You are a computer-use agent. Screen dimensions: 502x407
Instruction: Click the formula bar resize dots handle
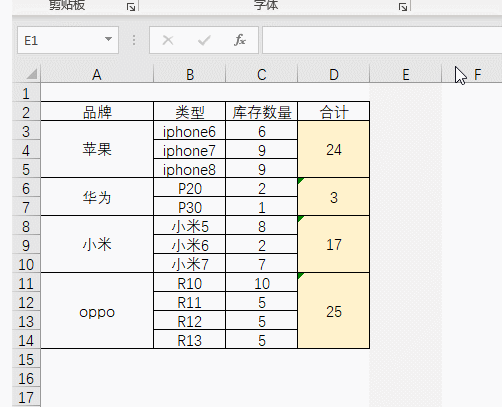(134, 40)
